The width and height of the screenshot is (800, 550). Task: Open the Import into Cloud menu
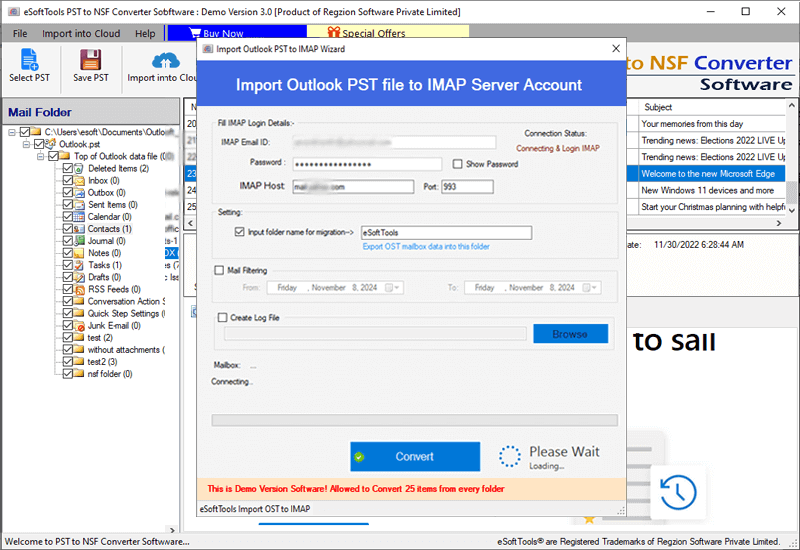(x=81, y=34)
